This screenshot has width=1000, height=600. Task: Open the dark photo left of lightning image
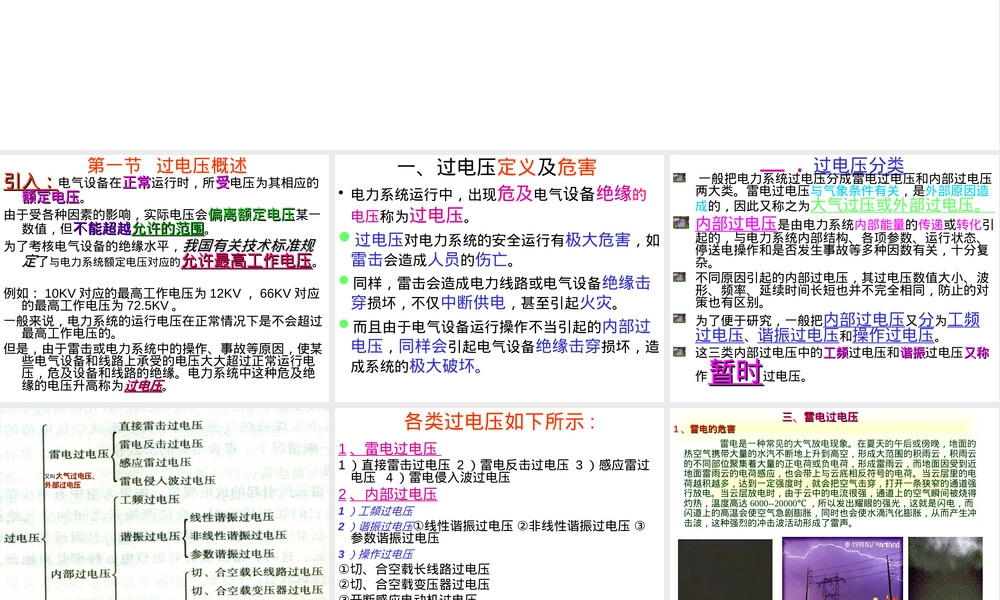(724, 569)
